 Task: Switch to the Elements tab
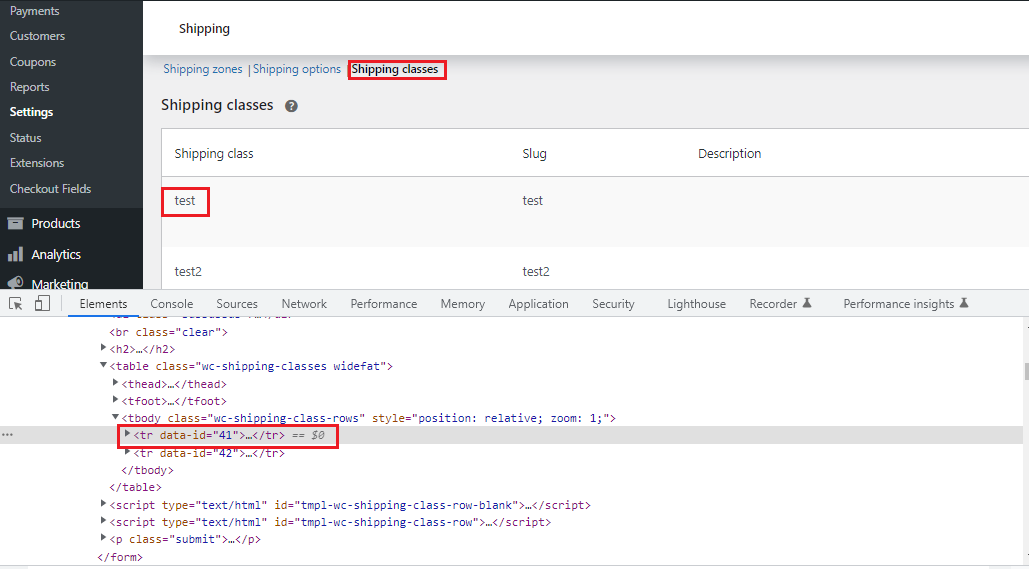coord(103,304)
